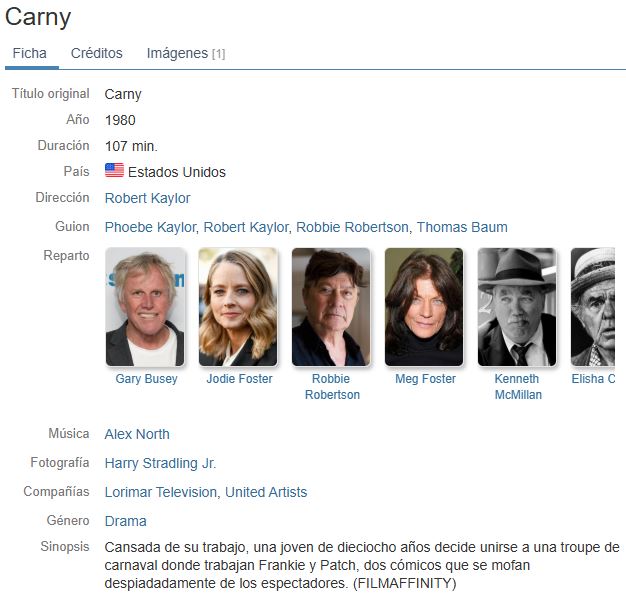Click Elisha C's partially visible cast photo
This screenshot has height=603, width=626.
[593, 307]
